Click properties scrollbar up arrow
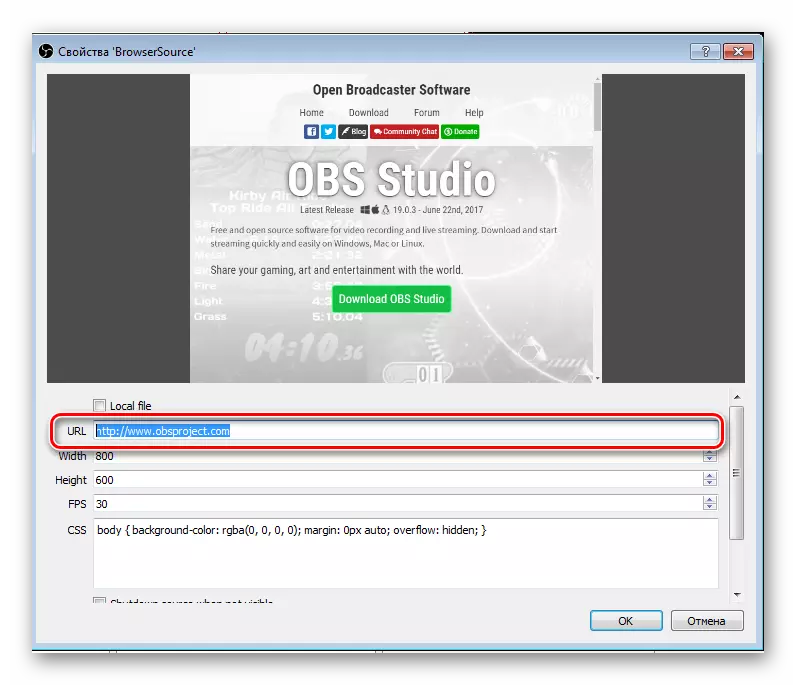 coord(737,397)
